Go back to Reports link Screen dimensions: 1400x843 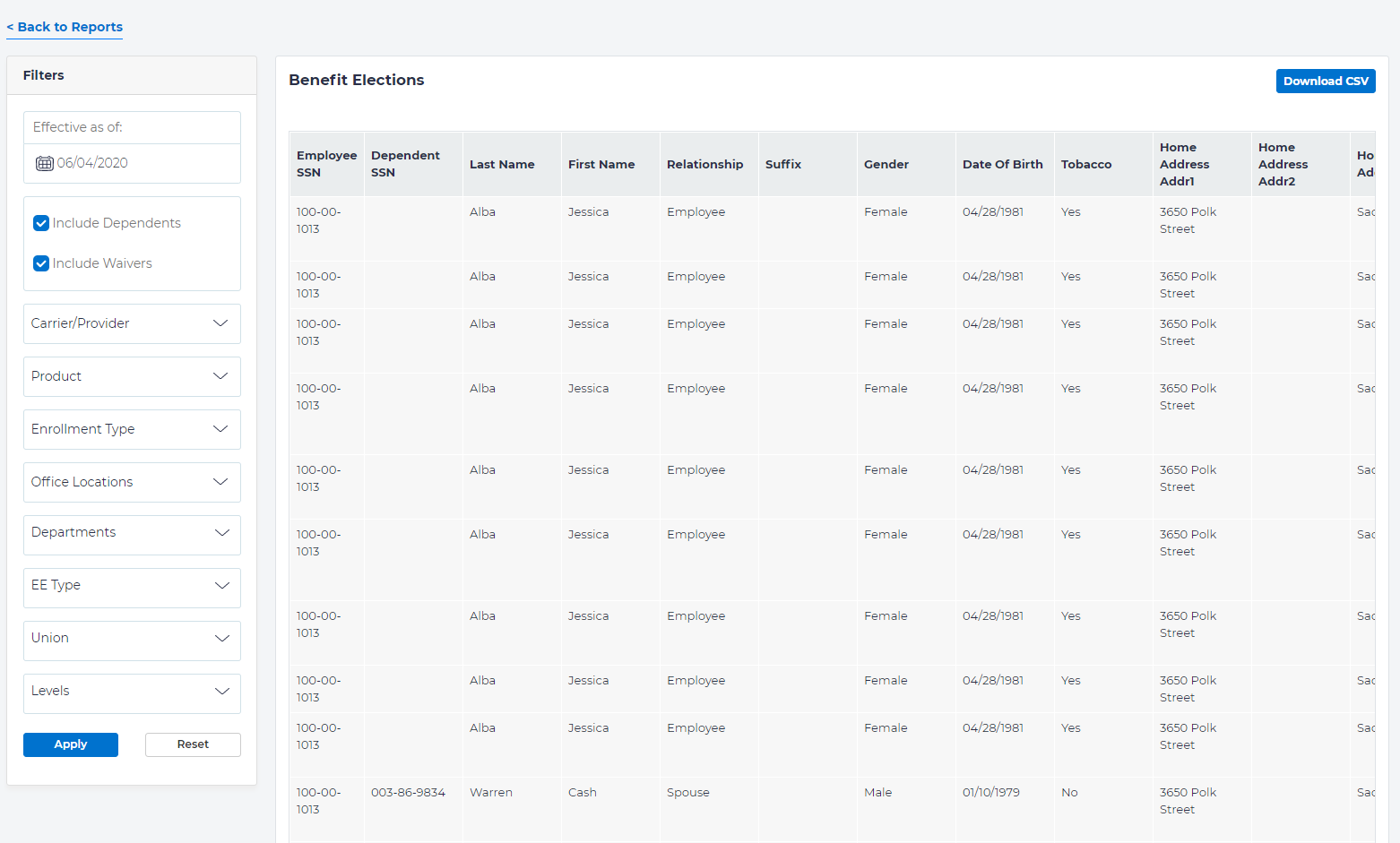click(x=65, y=27)
